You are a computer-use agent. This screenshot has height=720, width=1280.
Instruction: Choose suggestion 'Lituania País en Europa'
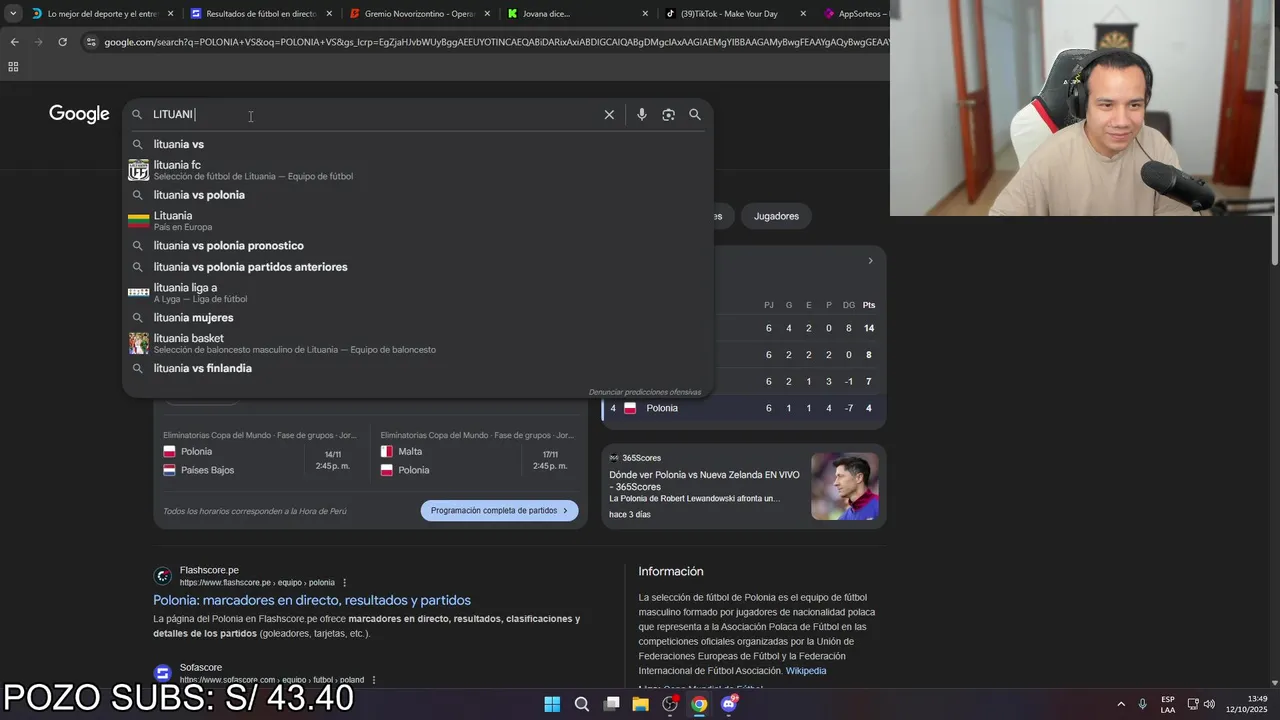click(x=418, y=221)
